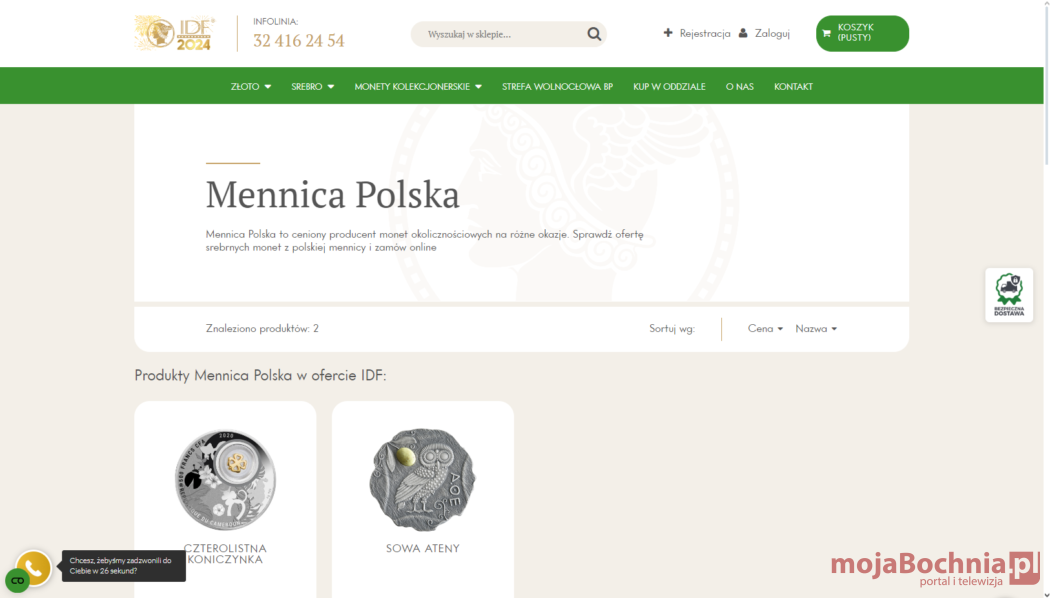
Task: Click the plus icon beside Rejestracja
Action: (668, 33)
